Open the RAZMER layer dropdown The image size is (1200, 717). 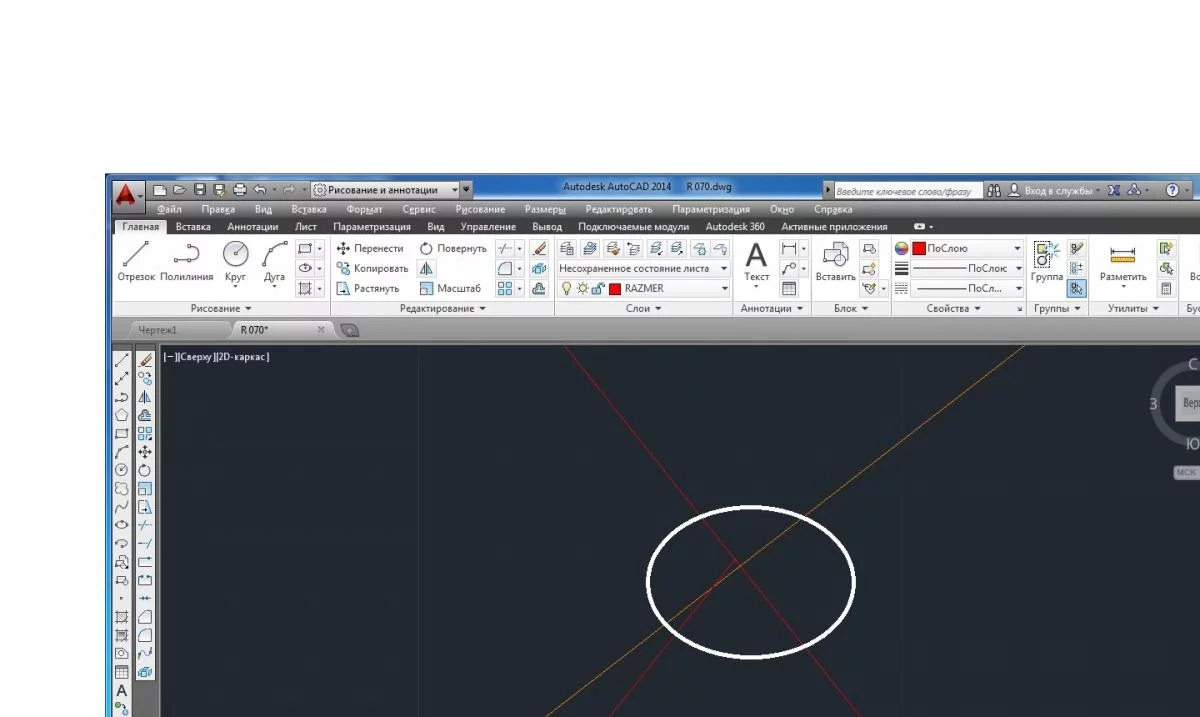[x=644, y=288]
